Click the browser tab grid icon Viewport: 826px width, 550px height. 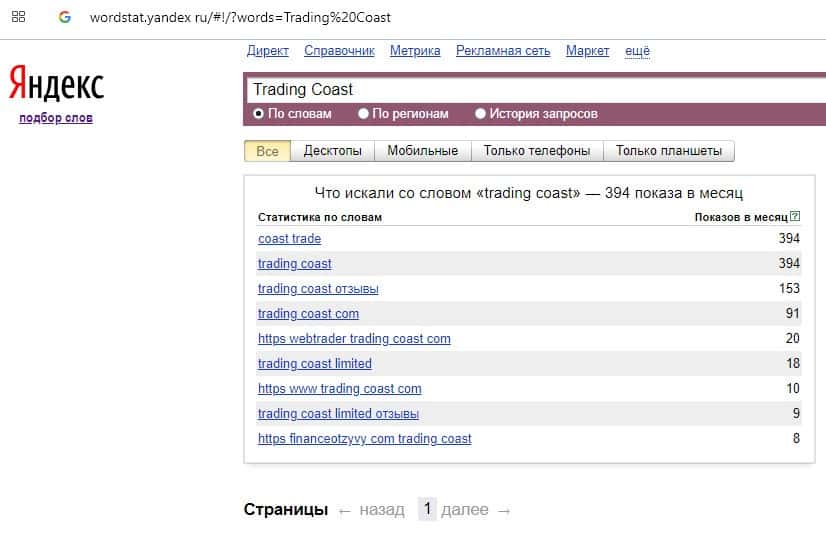tap(18, 17)
